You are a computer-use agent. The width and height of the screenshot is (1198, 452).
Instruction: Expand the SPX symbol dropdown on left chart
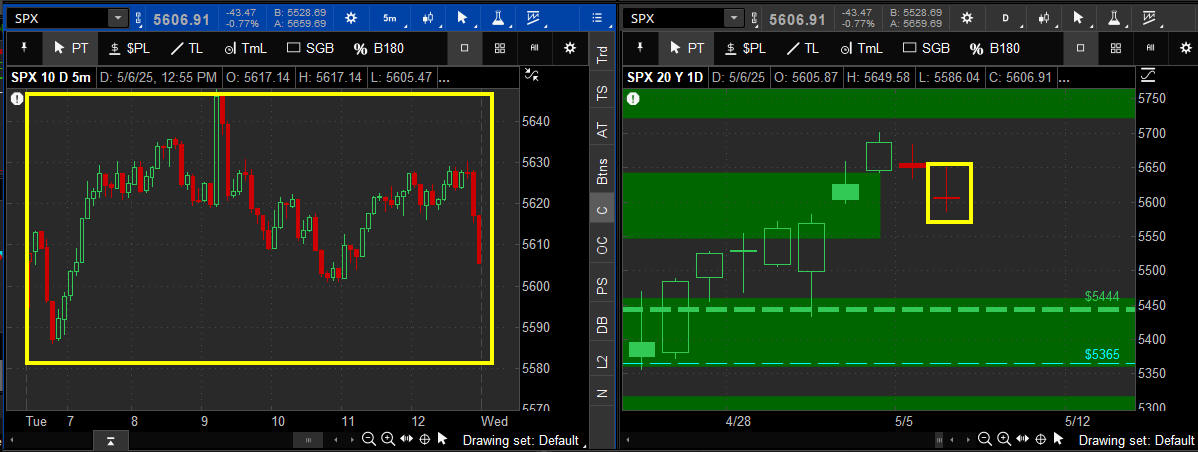(x=117, y=18)
